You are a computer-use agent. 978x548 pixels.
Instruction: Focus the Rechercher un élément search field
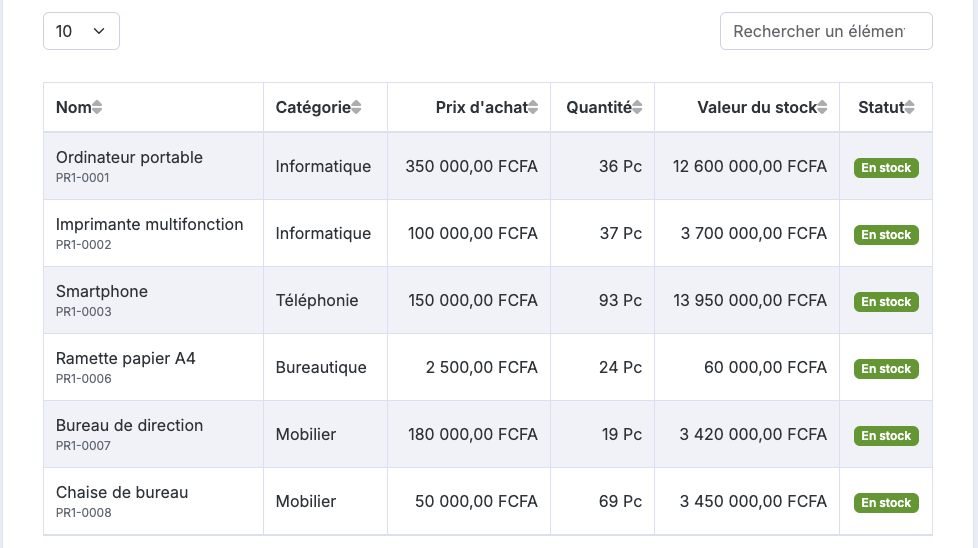(826, 31)
